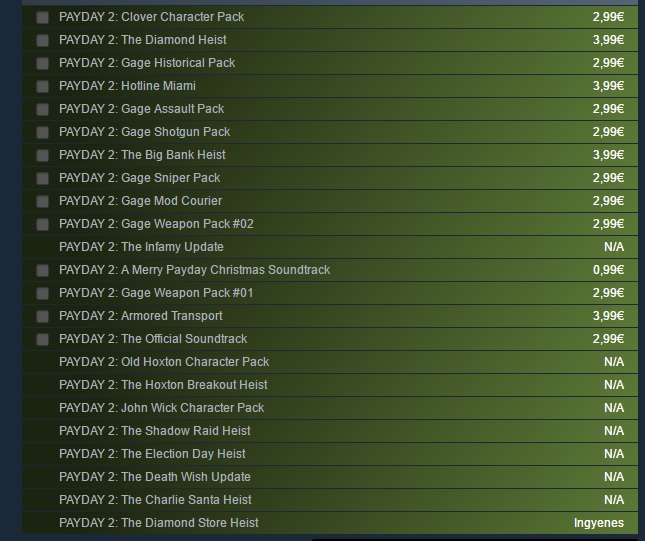Image resolution: width=645 pixels, height=541 pixels.
Task: Open PAYDAY 2: The Big Bank Heist entry
Action: coord(142,155)
